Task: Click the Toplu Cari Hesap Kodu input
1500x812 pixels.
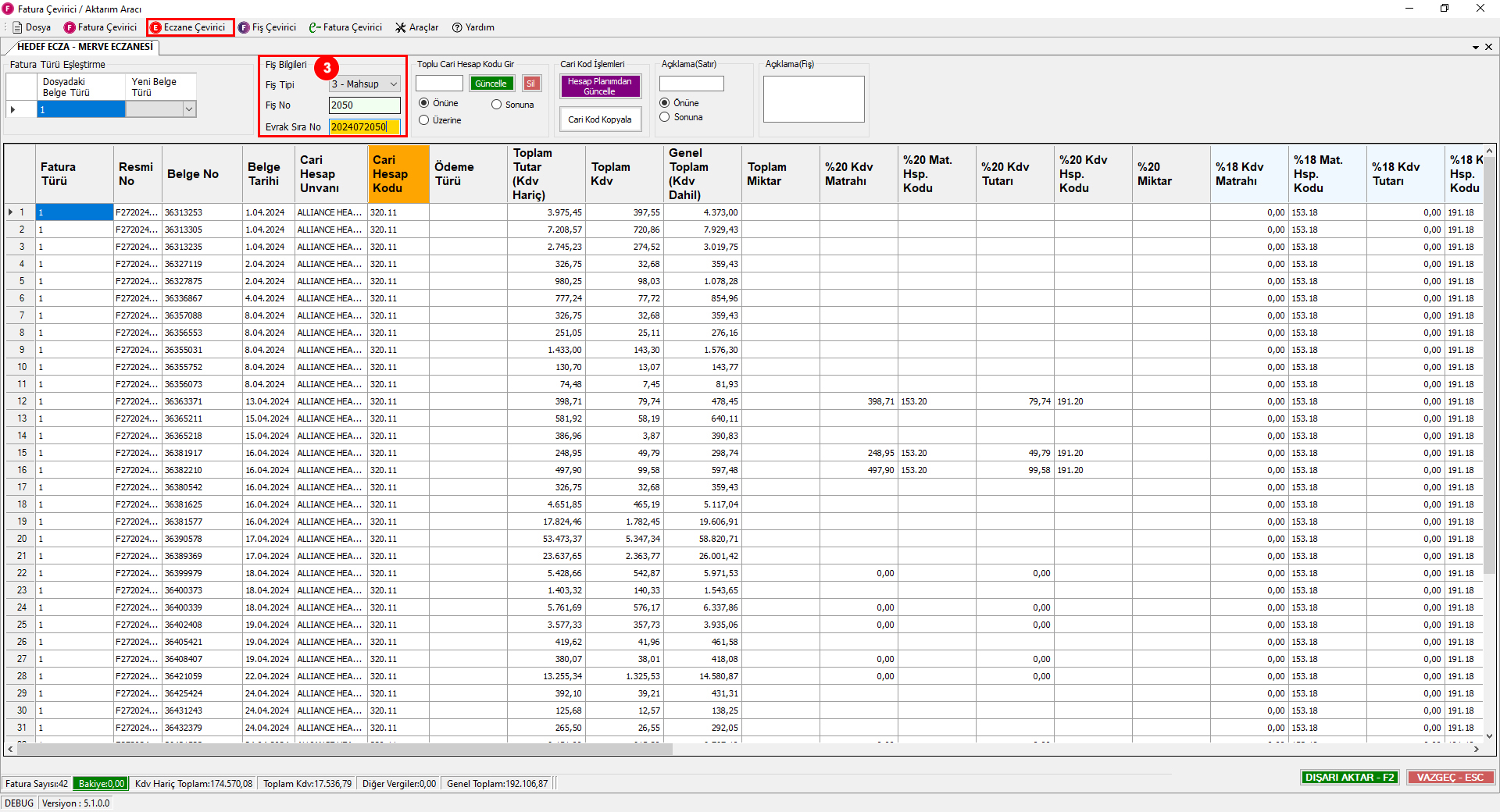Action: pos(439,84)
